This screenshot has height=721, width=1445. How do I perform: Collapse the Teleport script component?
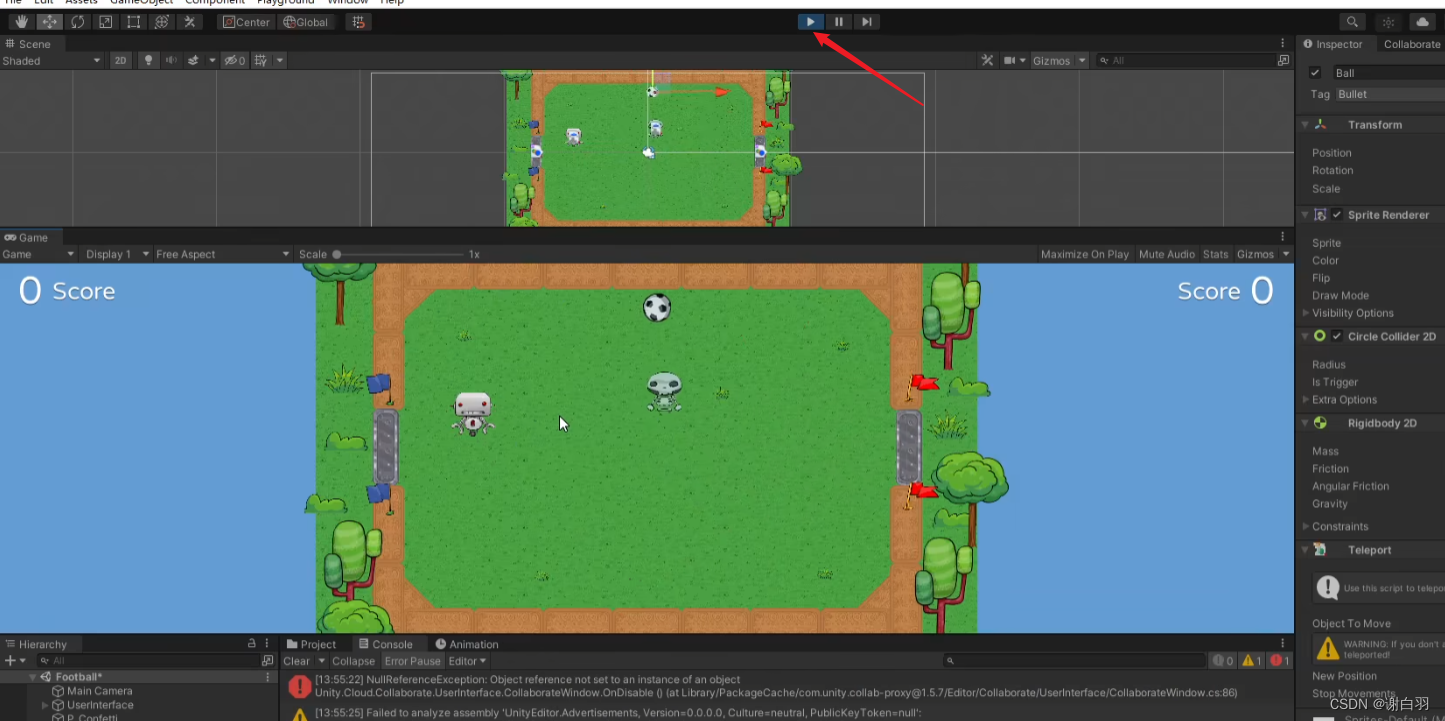click(1305, 550)
